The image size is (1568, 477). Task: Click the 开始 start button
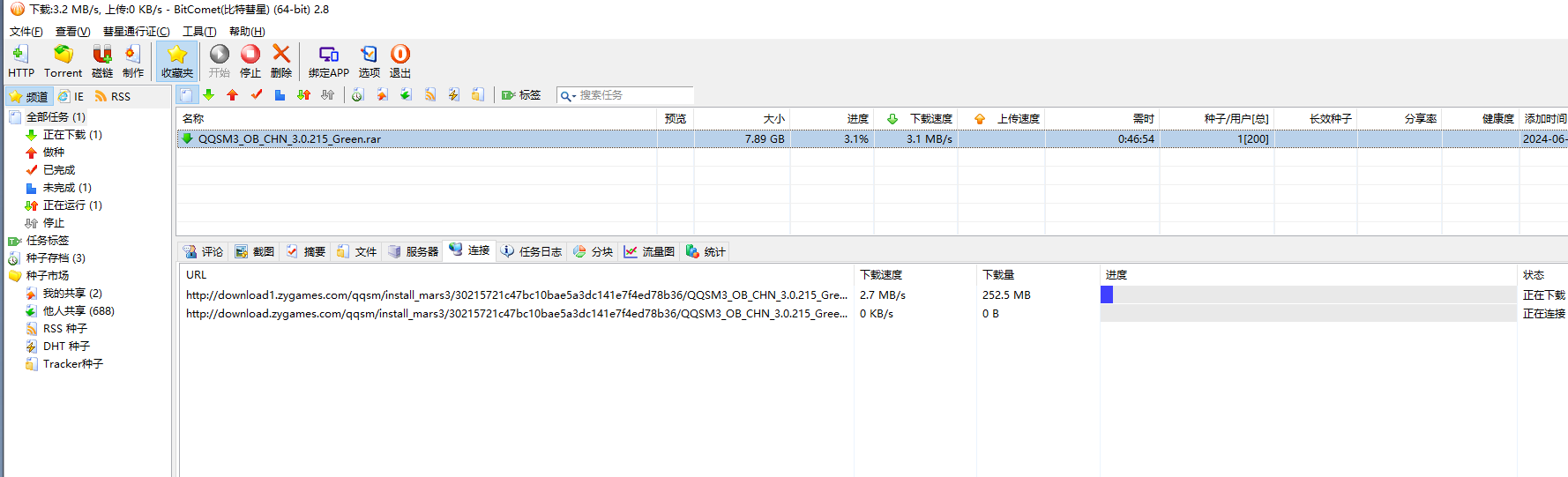coord(220,62)
